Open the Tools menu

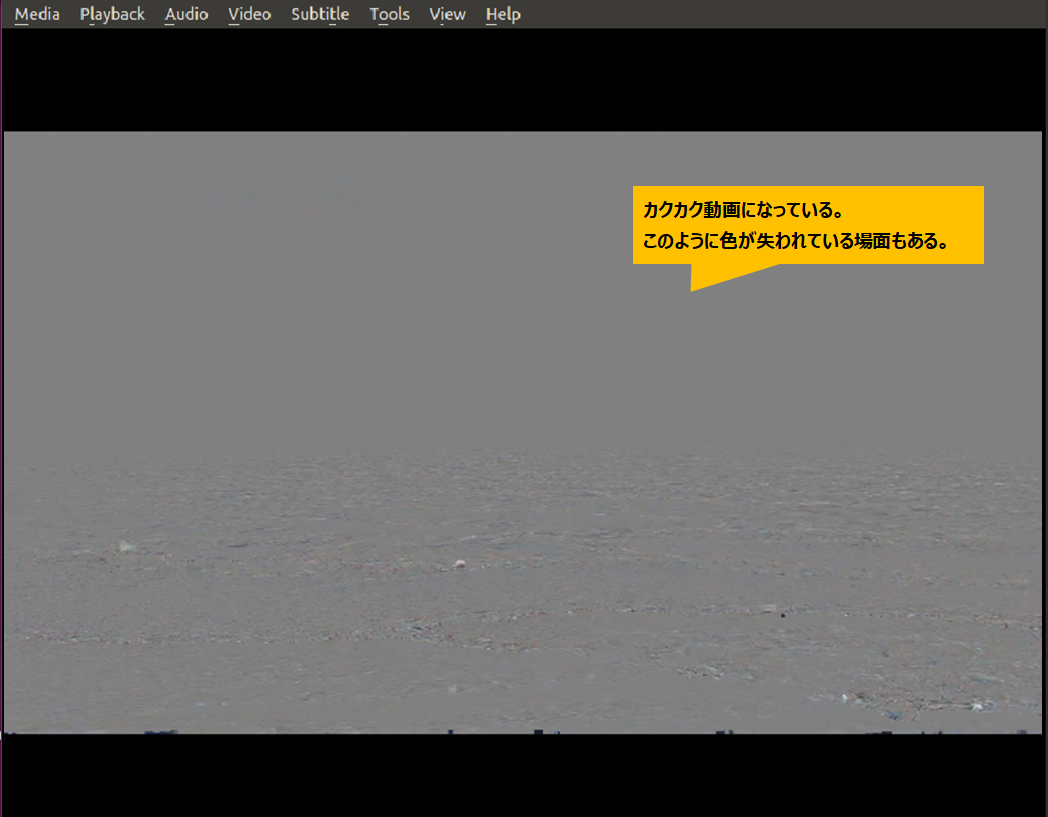tap(389, 14)
